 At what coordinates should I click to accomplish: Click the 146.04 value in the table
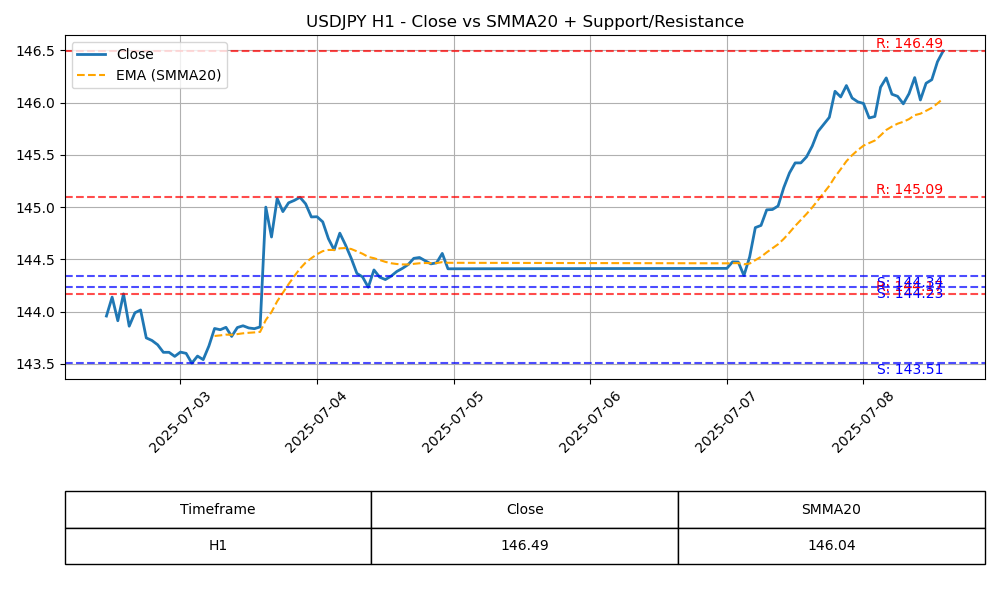(x=832, y=546)
